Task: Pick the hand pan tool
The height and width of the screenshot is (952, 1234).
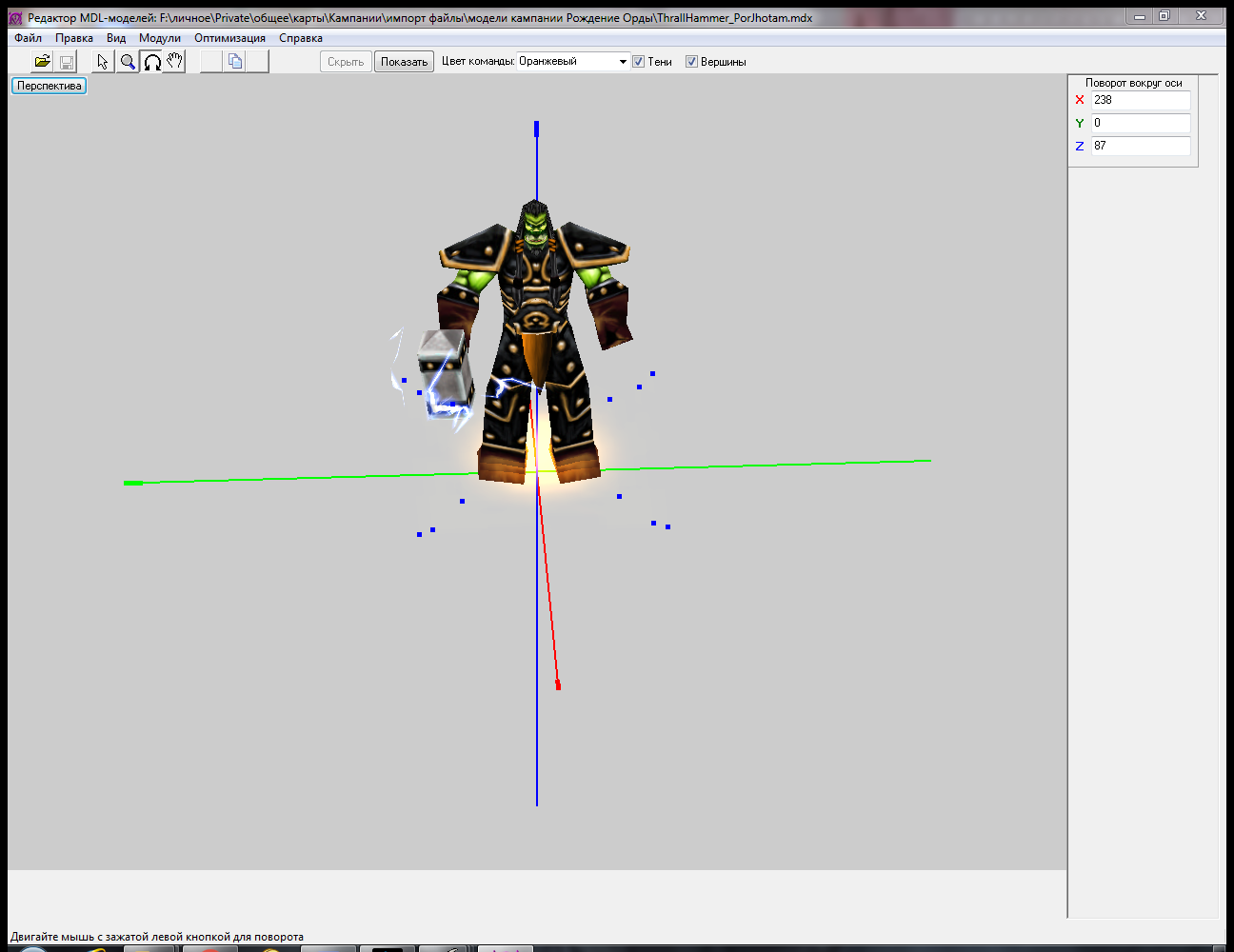Action: tap(175, 62)
